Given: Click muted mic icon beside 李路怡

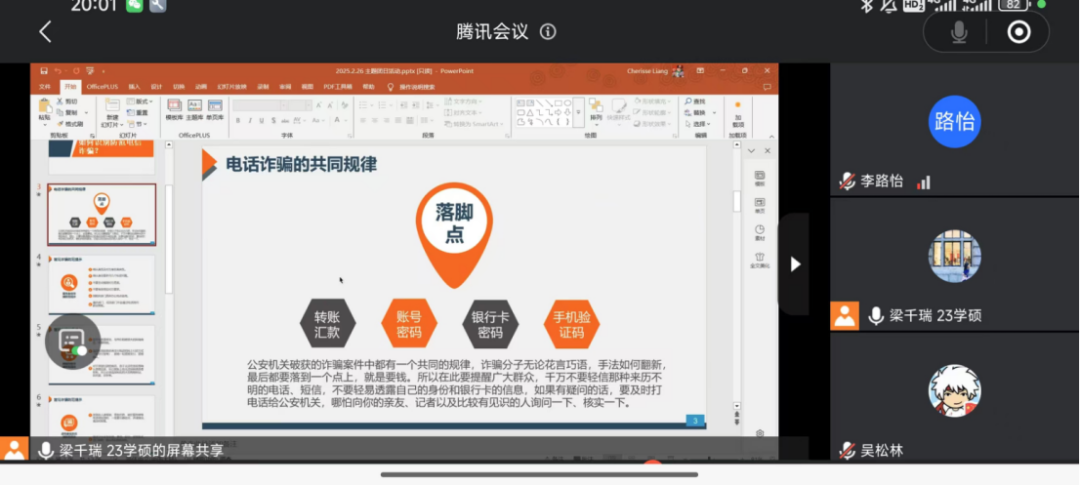Looking at the screenshot, I should (848, 182).
